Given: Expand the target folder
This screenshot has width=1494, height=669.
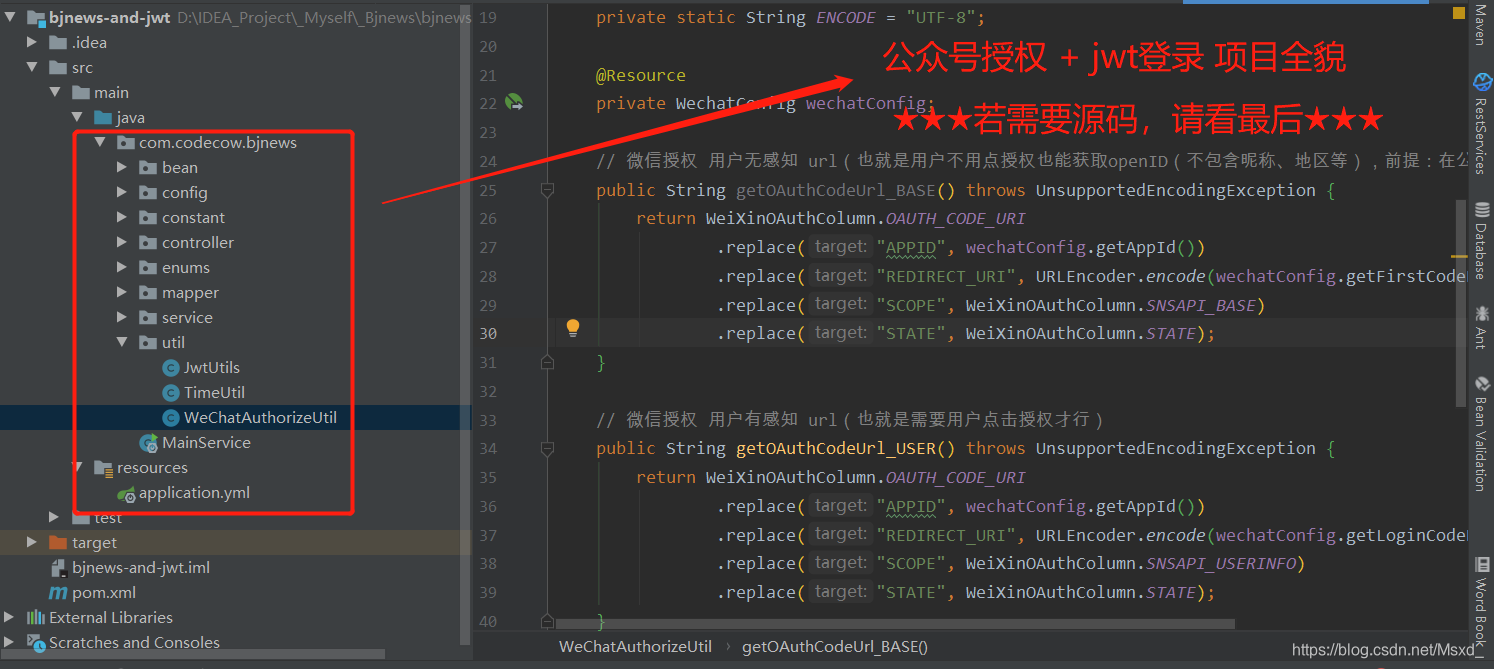Looking at the screenshot, I should click(32, 543).
